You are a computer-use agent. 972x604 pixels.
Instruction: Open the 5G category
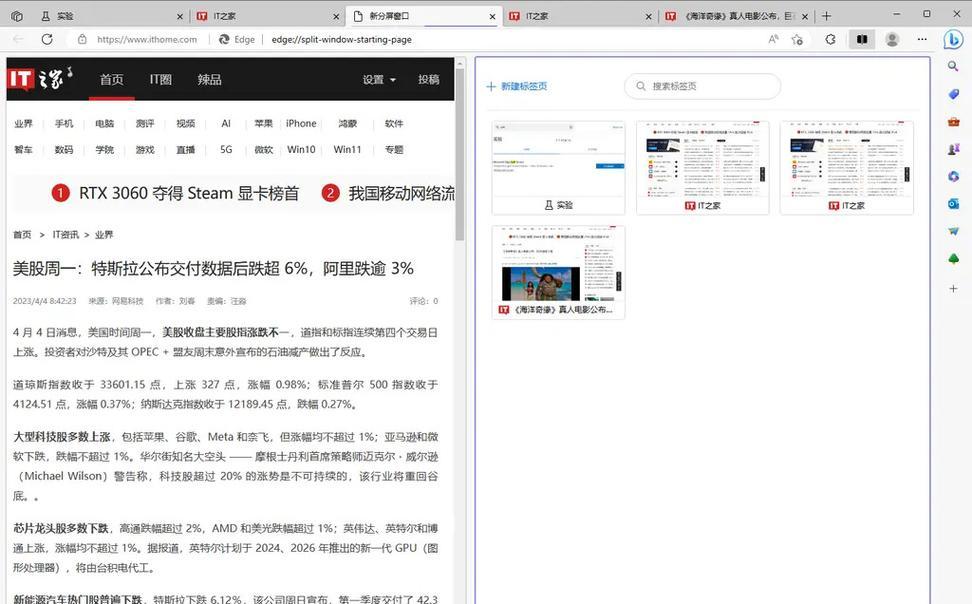[x=226, y=149]
